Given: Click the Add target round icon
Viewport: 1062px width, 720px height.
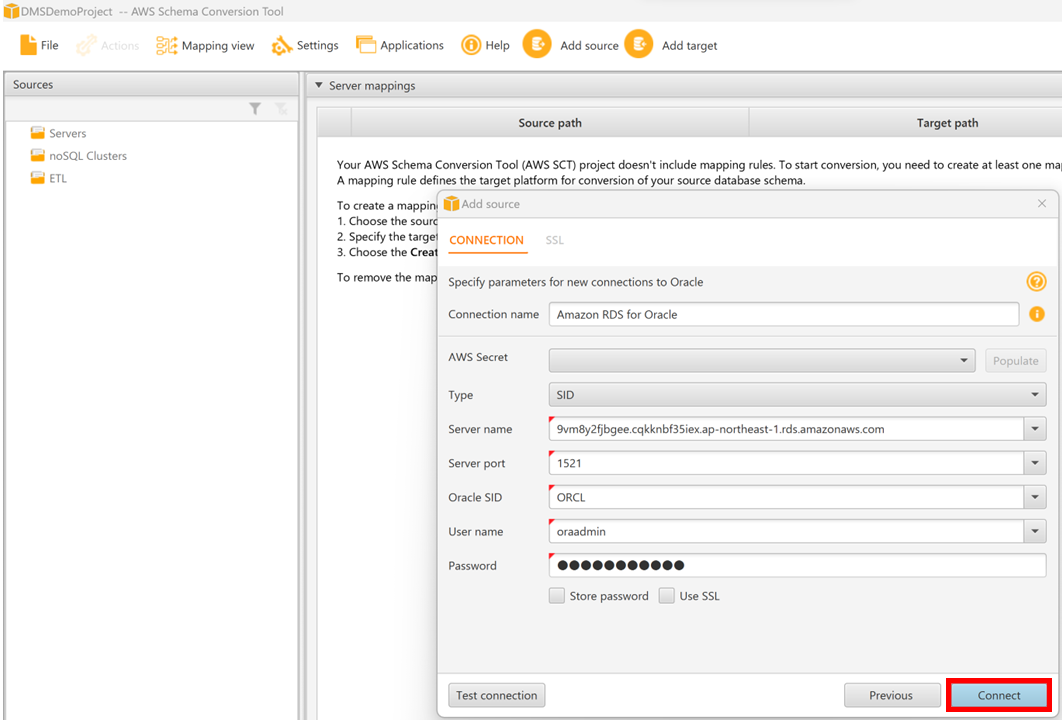Looking at the screenshot, I should pos(639,45).
